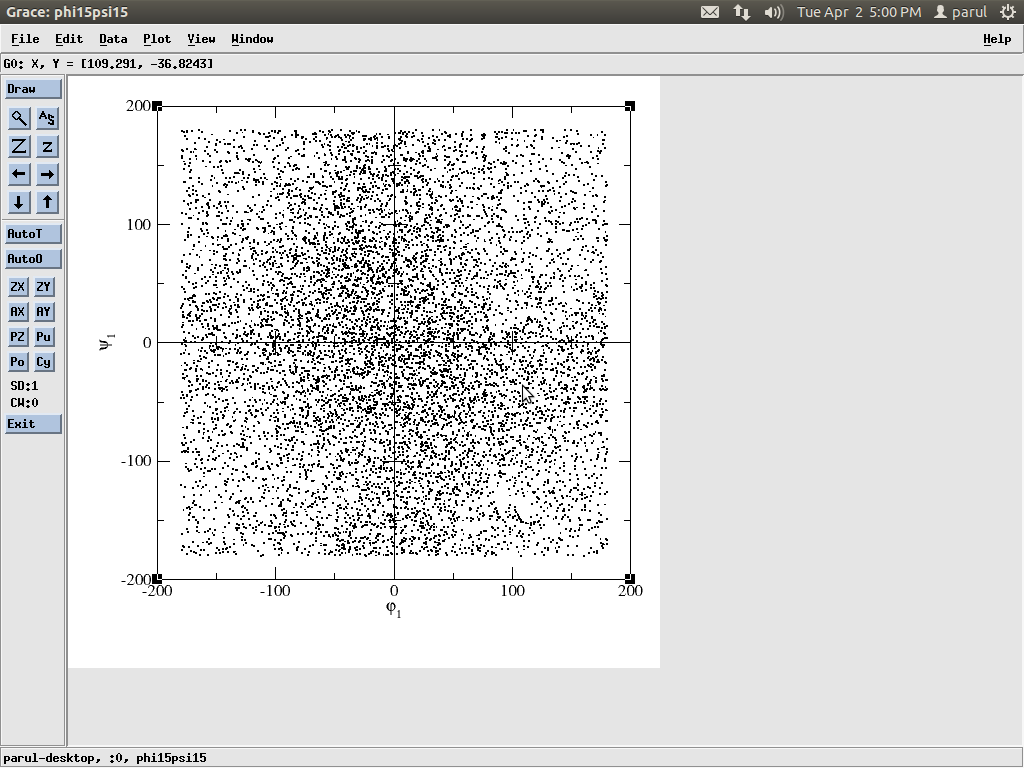Click the large Z zoom-in icon
1024x768 pixels.
point(19,146)
